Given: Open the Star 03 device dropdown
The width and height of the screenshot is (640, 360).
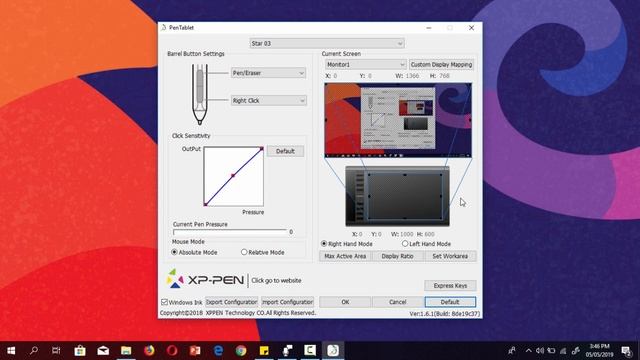Looking at the screenshot, I should [327, 43].
